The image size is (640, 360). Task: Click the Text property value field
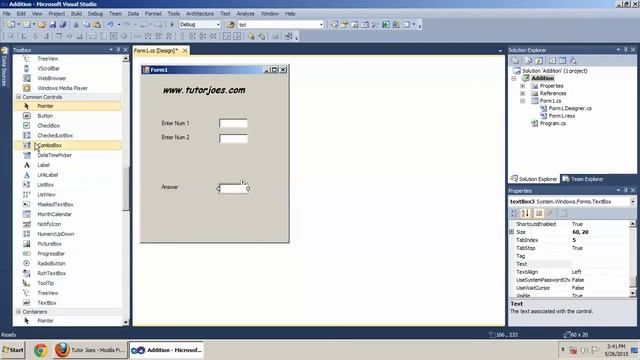(x=600, y=264)
